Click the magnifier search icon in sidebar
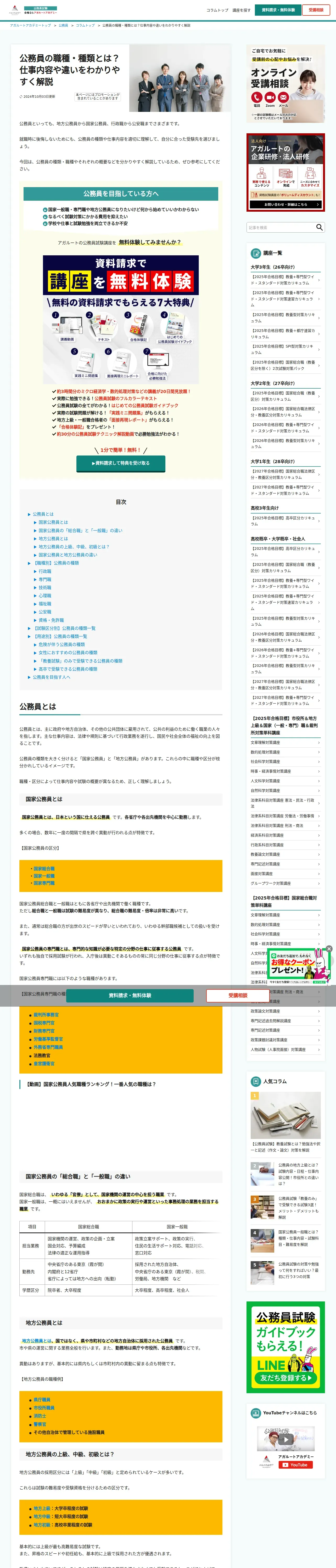 tap(319, 227)
